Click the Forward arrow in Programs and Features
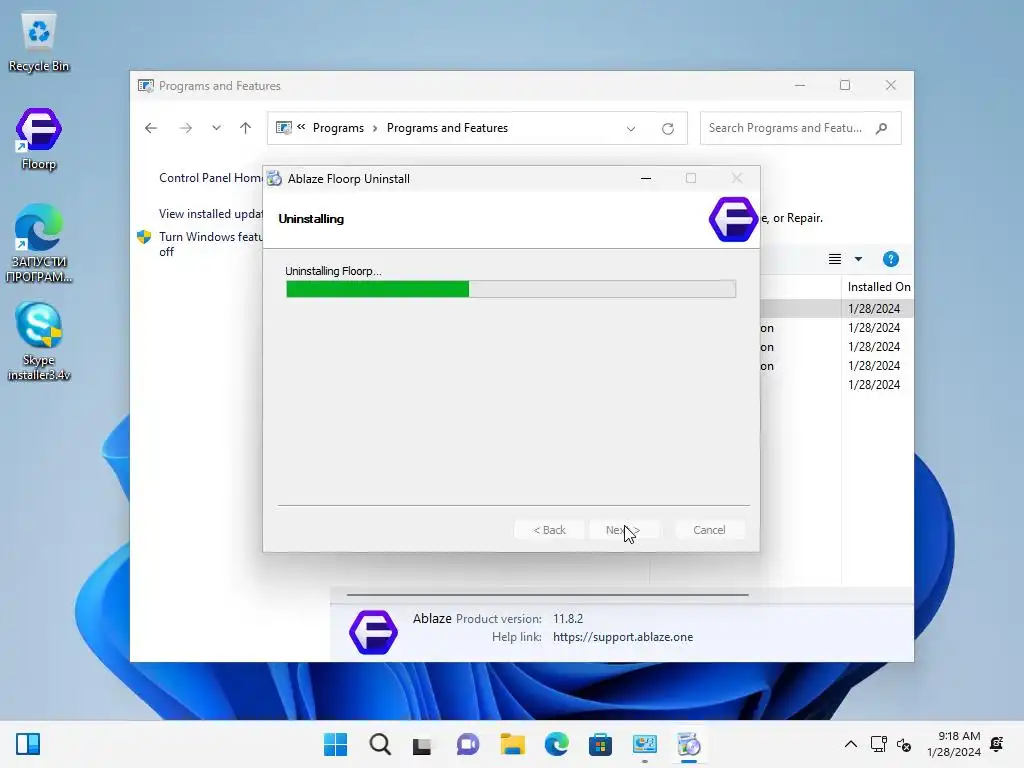 coord(186,128)
